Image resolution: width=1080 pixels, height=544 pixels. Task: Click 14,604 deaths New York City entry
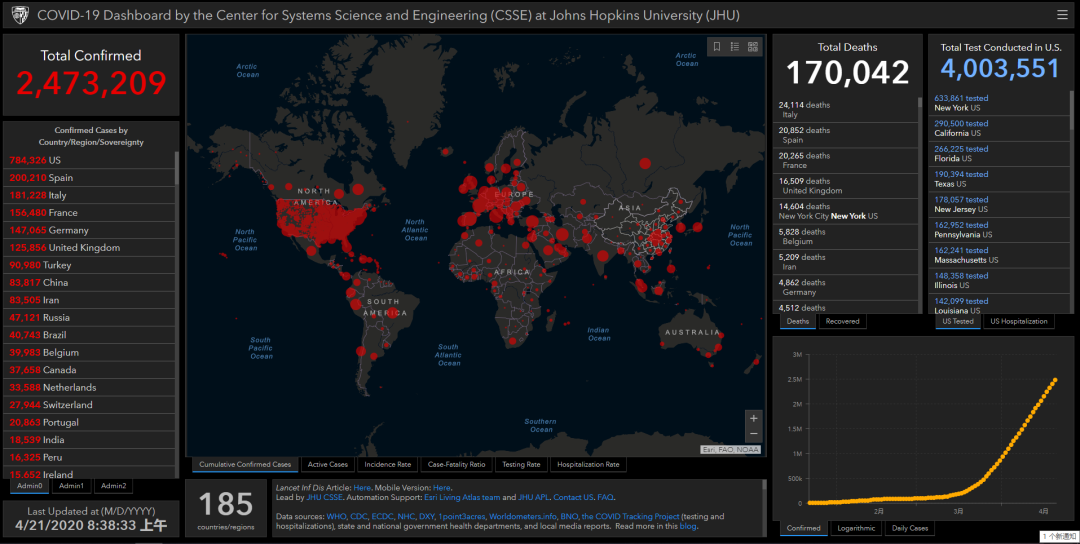pyautogui.click(x=845, y=211)
